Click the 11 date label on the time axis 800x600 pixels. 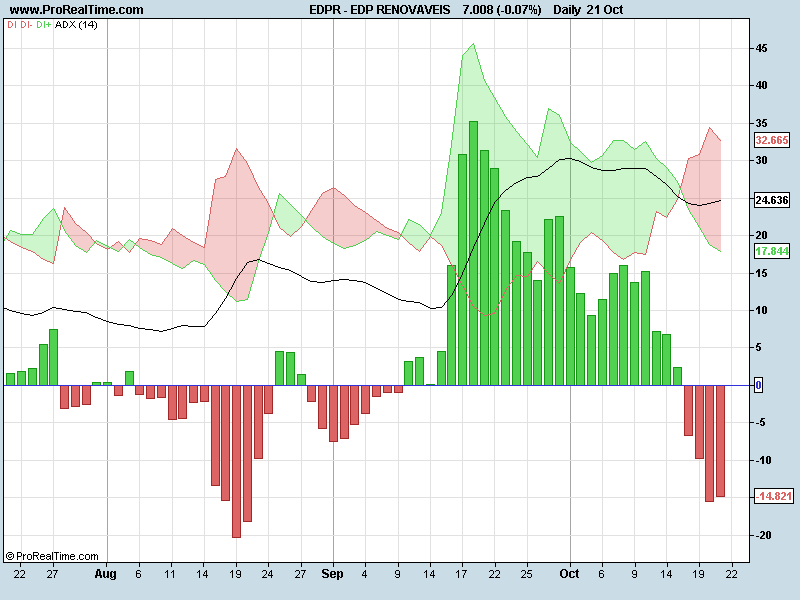click(x=170, y=574)
